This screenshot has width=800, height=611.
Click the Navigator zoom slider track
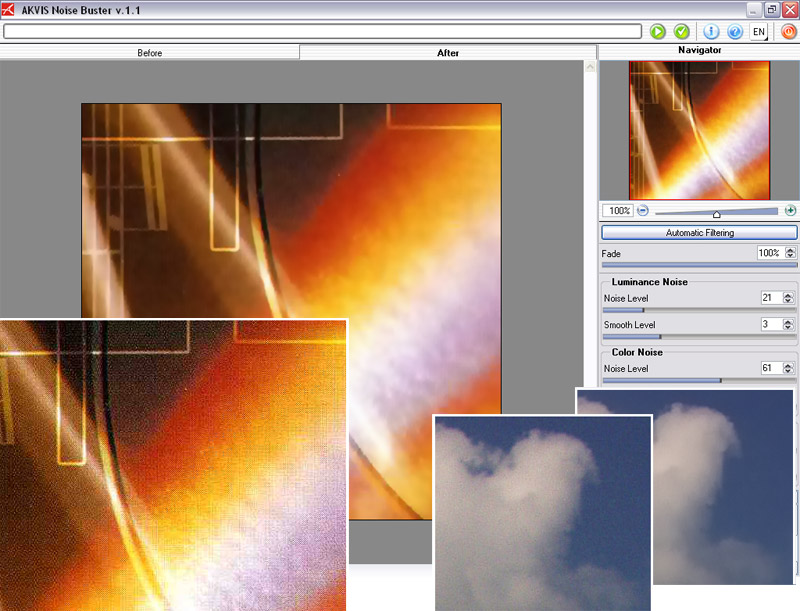click(x=716, y=212)
